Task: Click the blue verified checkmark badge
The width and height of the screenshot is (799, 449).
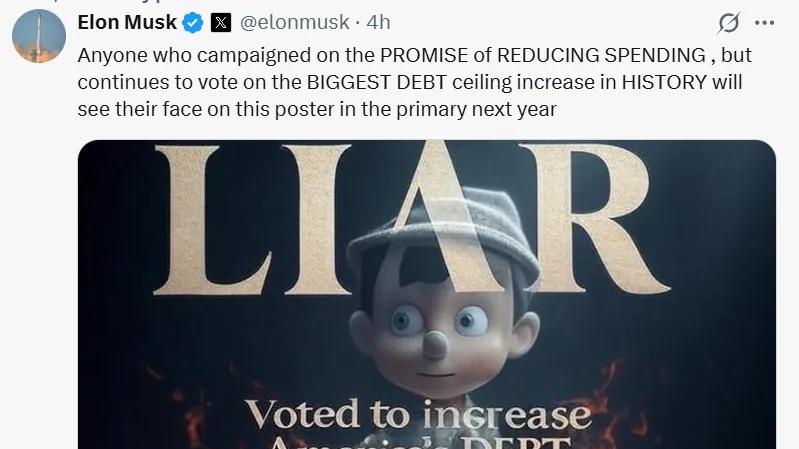Action: click(x=193, y=23)
